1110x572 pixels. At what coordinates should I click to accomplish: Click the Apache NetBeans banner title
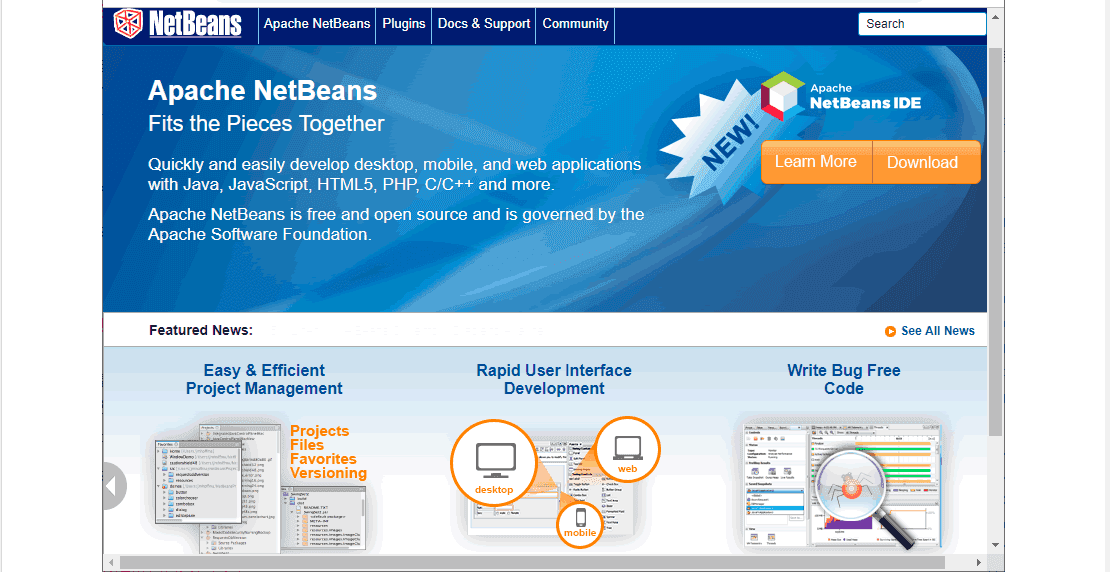coord(262,91)
